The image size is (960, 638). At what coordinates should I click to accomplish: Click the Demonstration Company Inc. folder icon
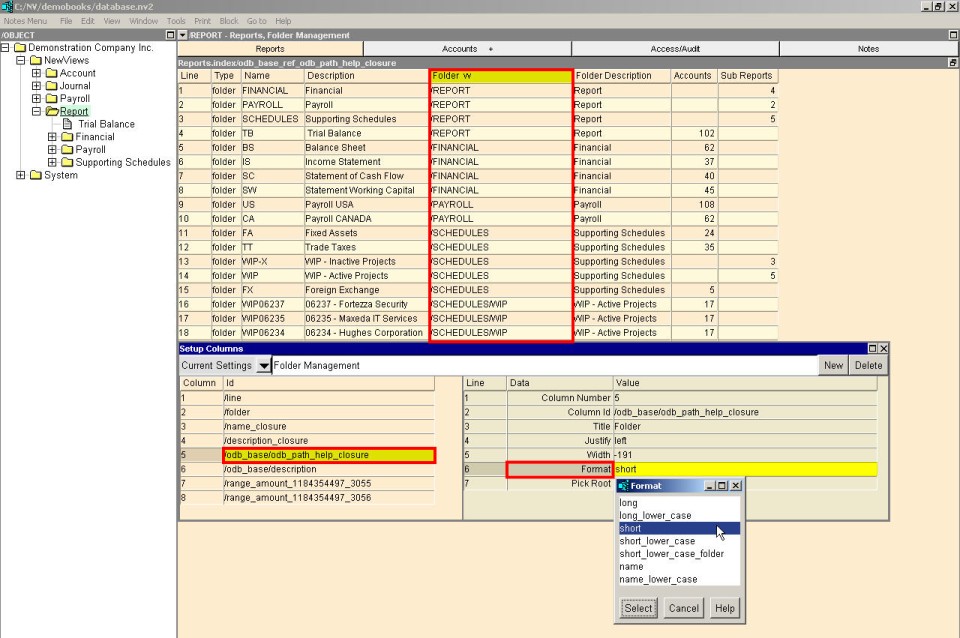20,48
